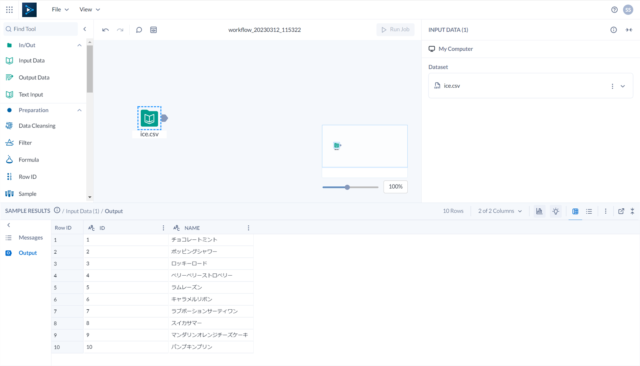Click the container grid toolbar icon
The image size is (640, 366).
pos(153,30)
